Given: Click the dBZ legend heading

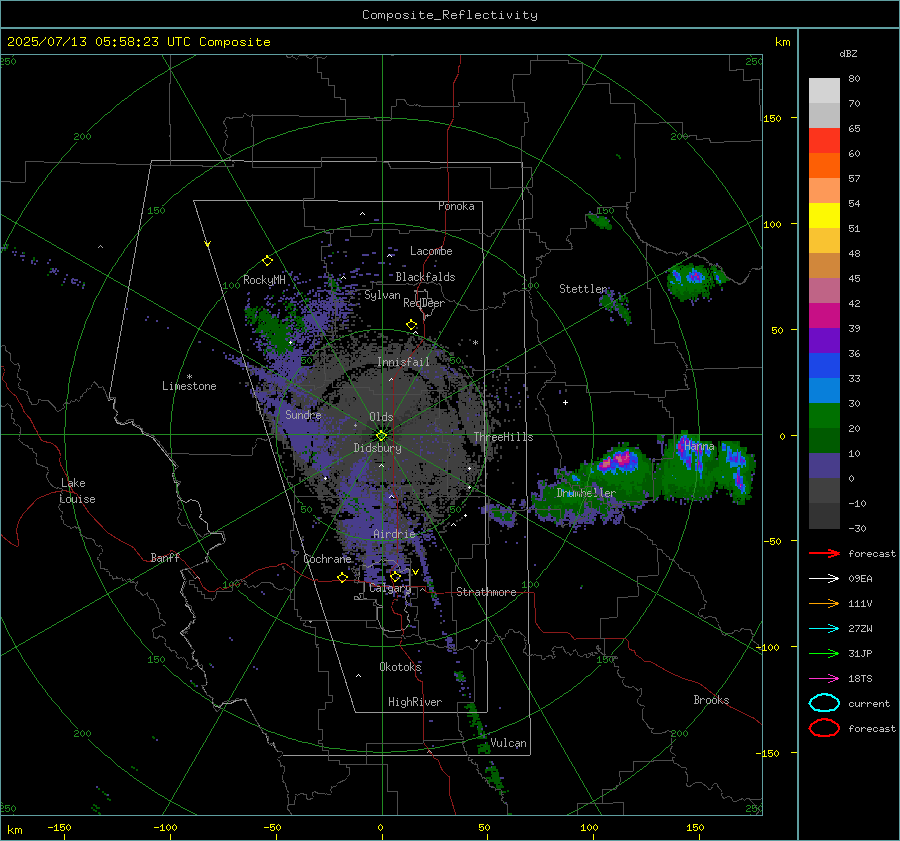Looking at the screenshot, I should [x=848, y=53].
